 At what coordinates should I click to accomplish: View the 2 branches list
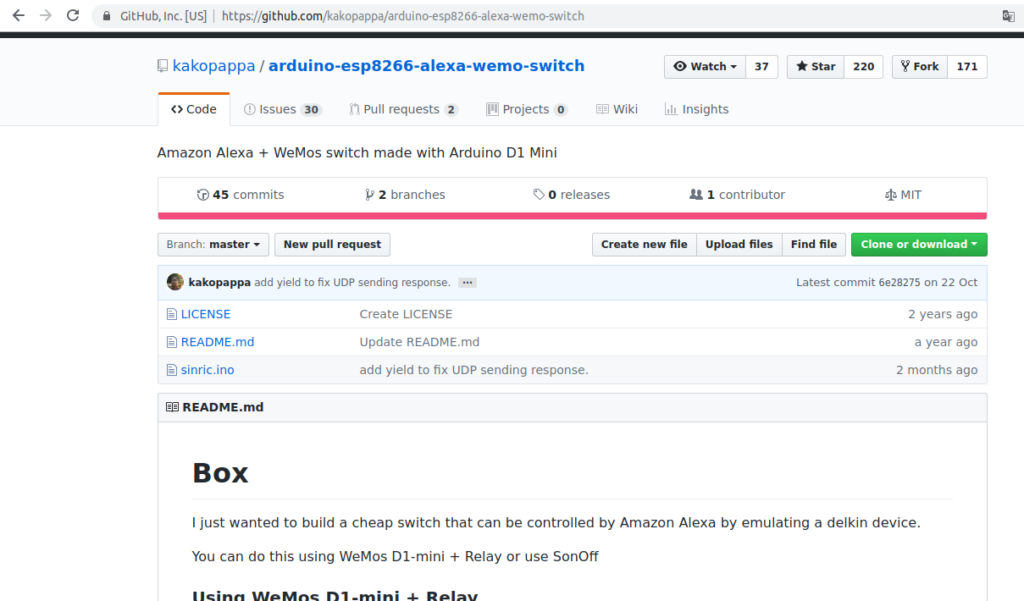405,195
